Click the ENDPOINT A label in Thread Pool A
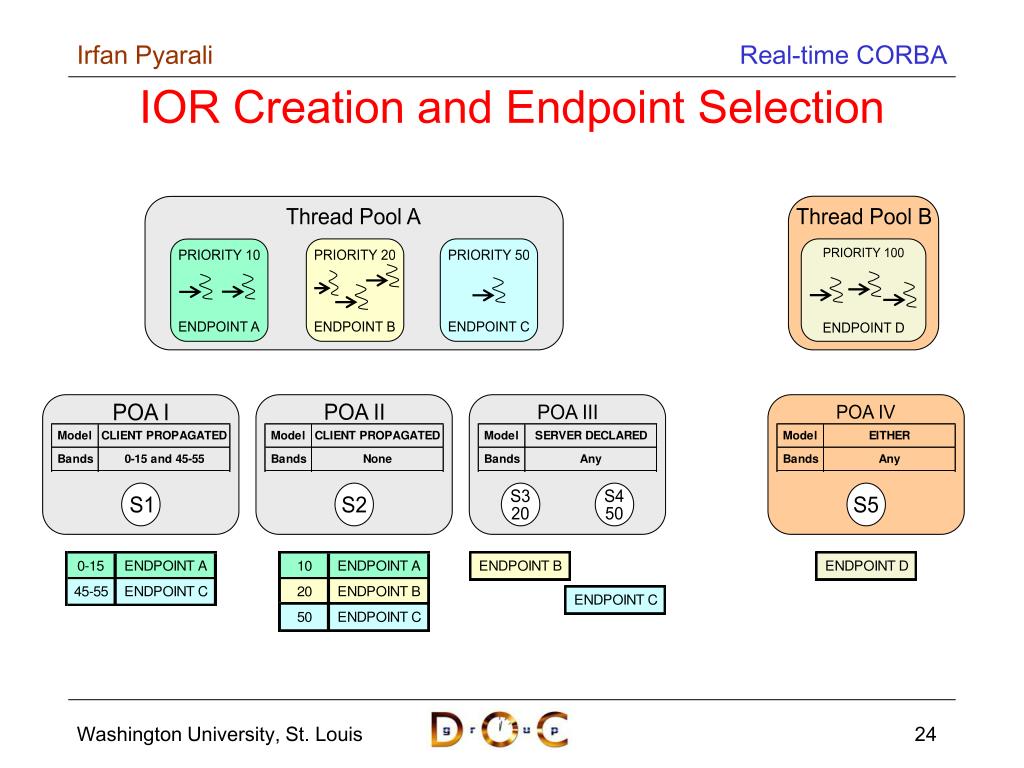Viewport: 1024px width, 768px height. [x=219, y=327]
